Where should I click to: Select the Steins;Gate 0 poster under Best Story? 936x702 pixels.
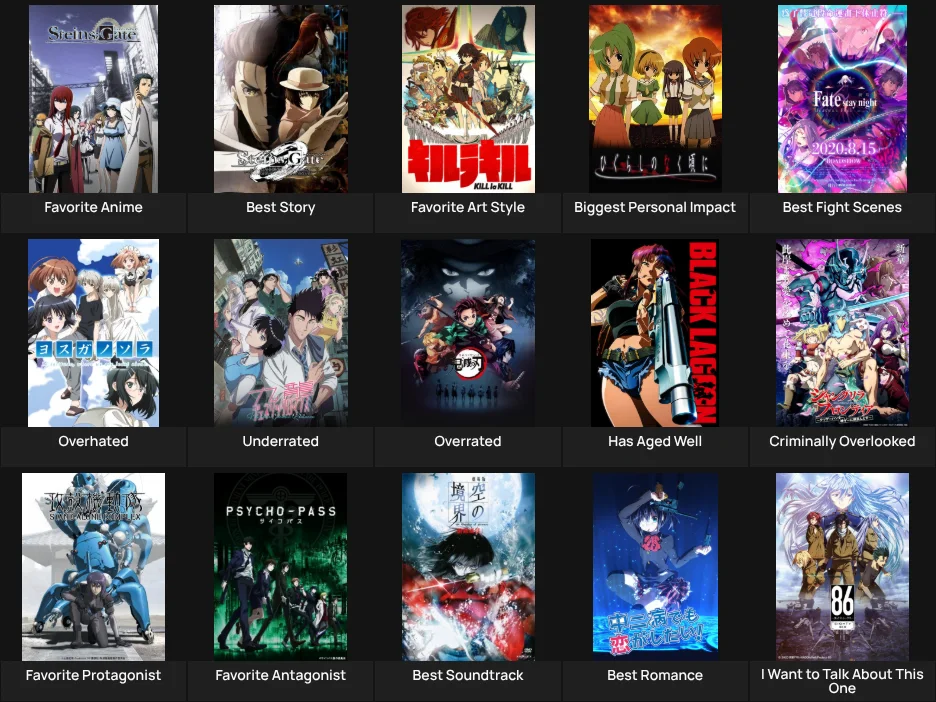pos(281,99)
